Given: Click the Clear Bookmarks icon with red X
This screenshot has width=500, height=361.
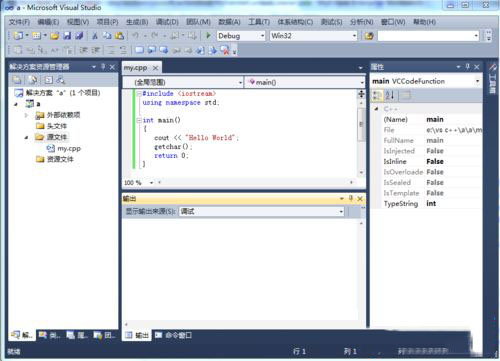Looking at the screenshot, I should click(225, 50).
